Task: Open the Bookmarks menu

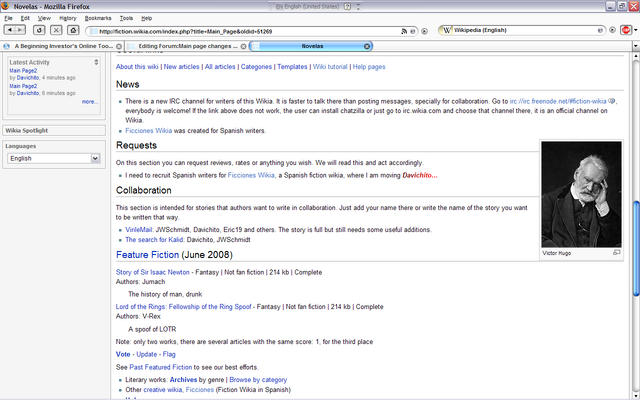Action: [x=98, y=18]
